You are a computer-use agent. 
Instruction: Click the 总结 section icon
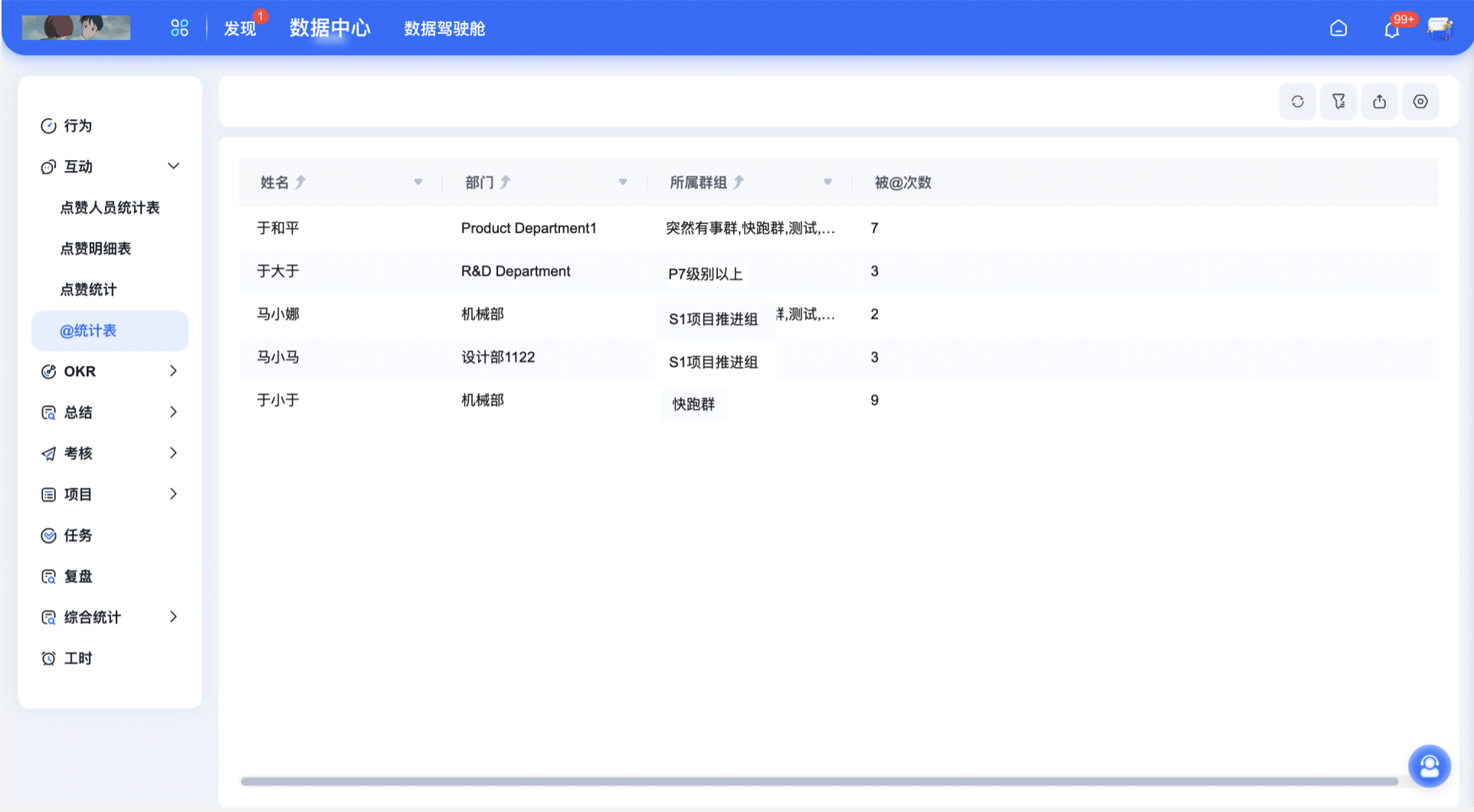(x=48, y=413)
